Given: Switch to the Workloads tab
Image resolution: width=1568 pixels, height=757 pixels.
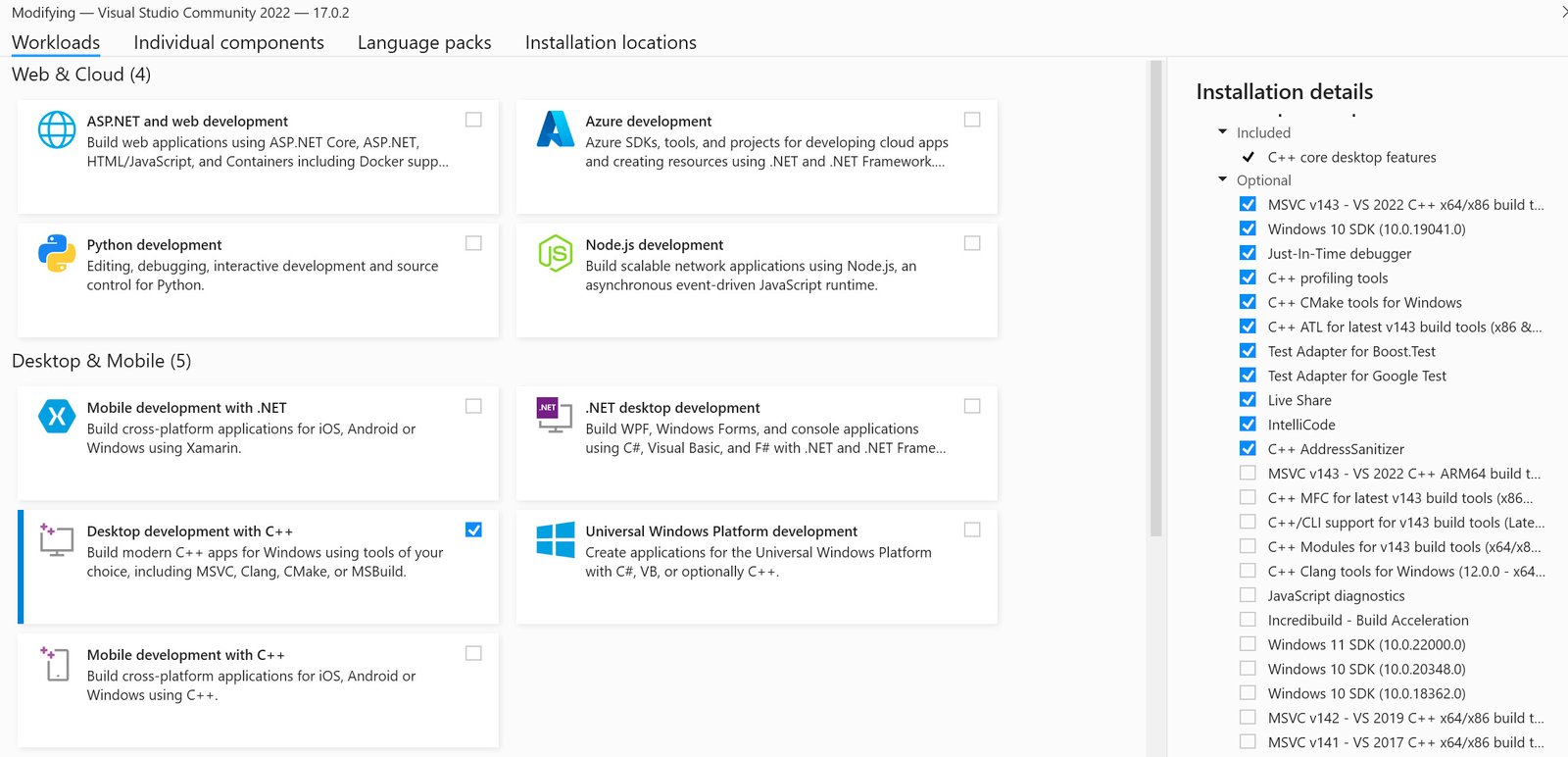Looking at the screenshot, I should coord(56,42).
